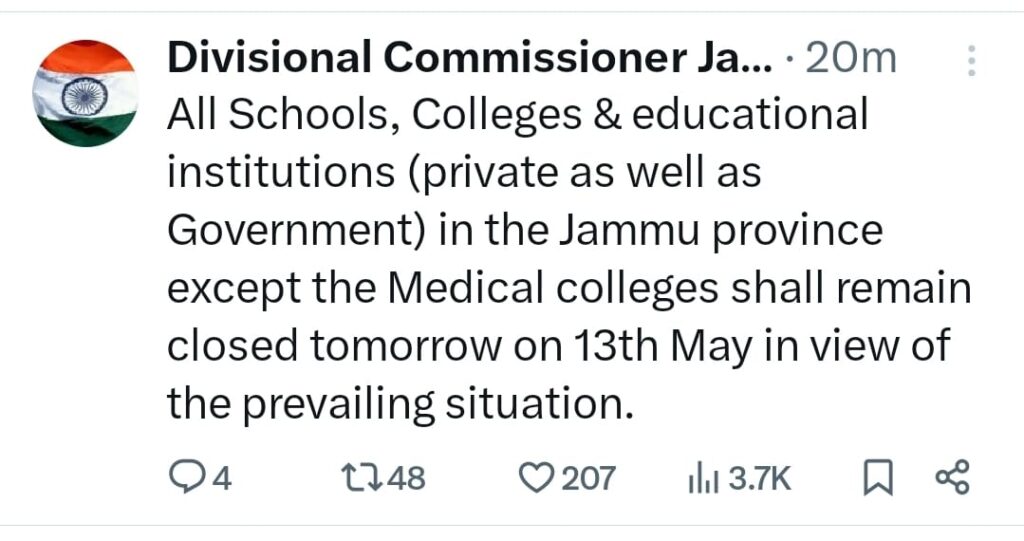Click the 20m timestamp
The image size is (1024, 541).
(852, 59)
